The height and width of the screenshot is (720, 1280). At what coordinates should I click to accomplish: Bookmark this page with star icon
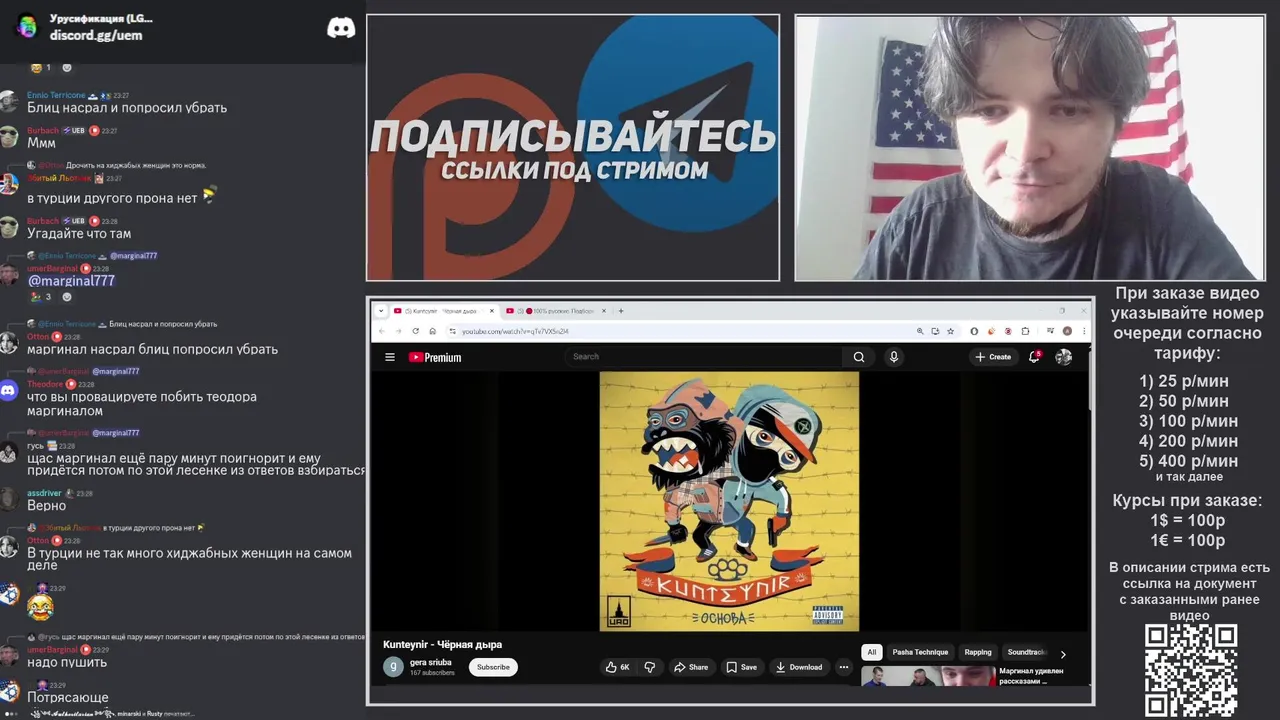click(x=950, y=331)
